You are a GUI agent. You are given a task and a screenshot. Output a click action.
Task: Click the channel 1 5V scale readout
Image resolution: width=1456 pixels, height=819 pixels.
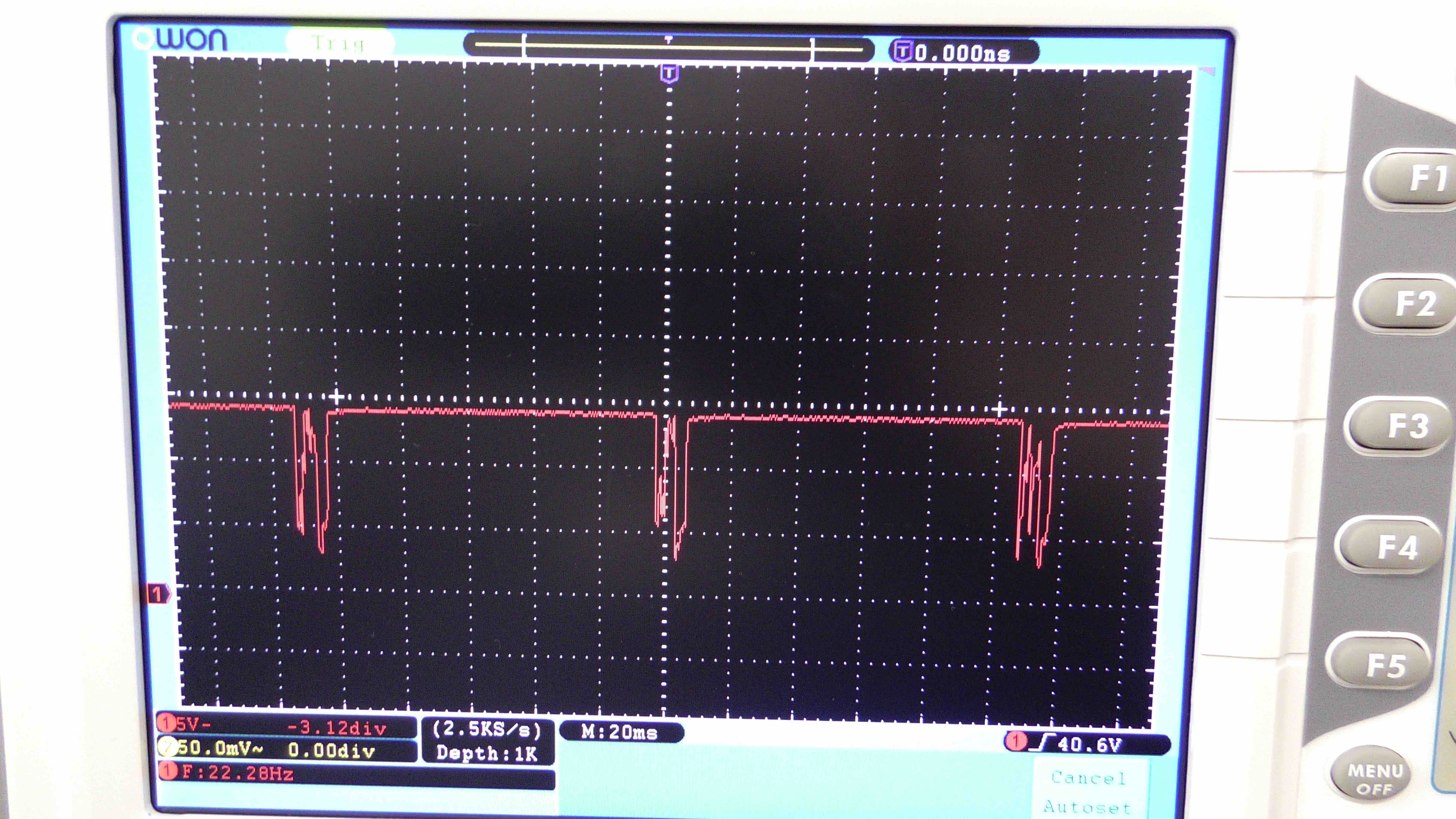pos(194,724)
